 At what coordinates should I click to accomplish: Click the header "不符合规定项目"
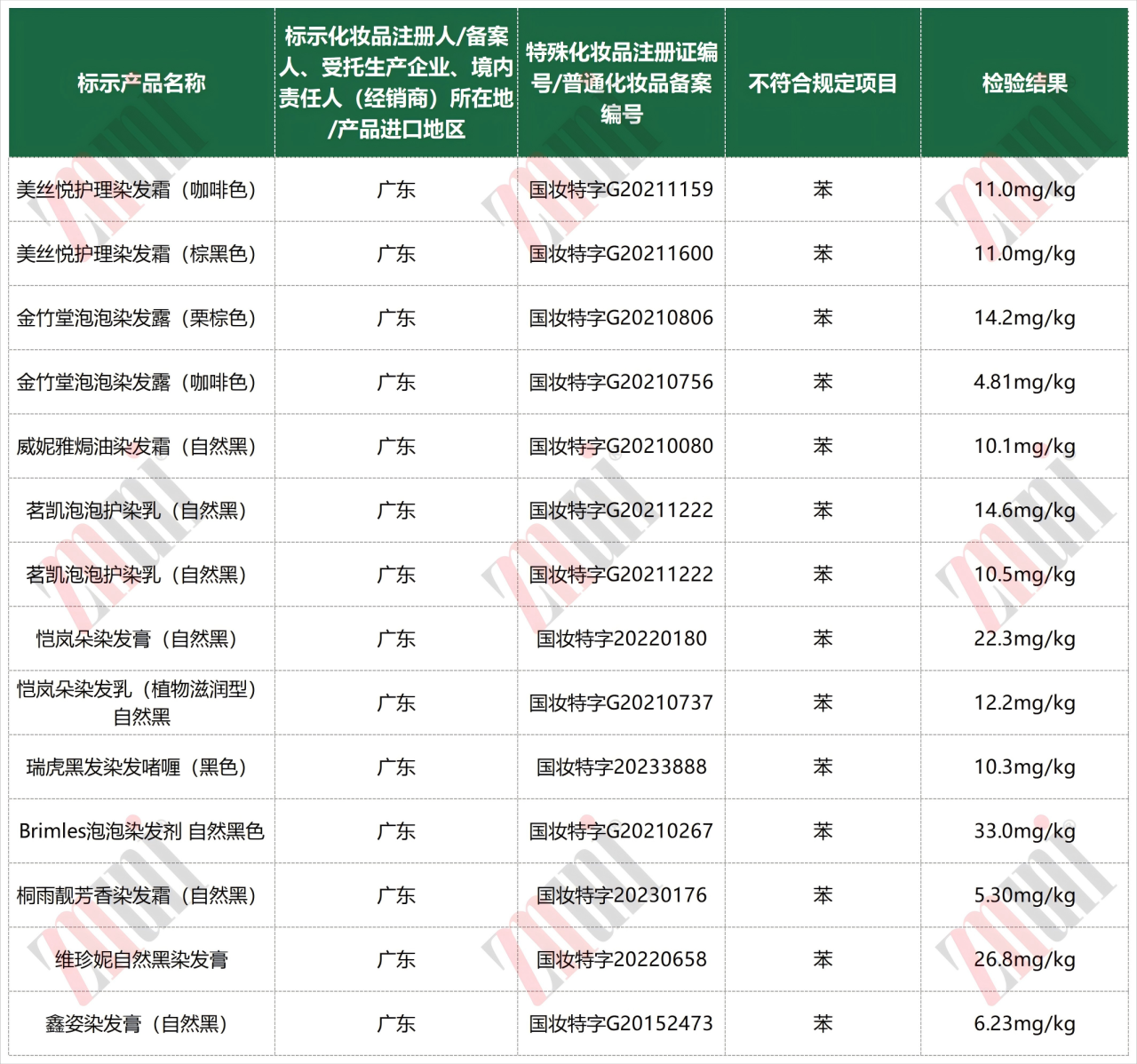click(x=823, y=83)
